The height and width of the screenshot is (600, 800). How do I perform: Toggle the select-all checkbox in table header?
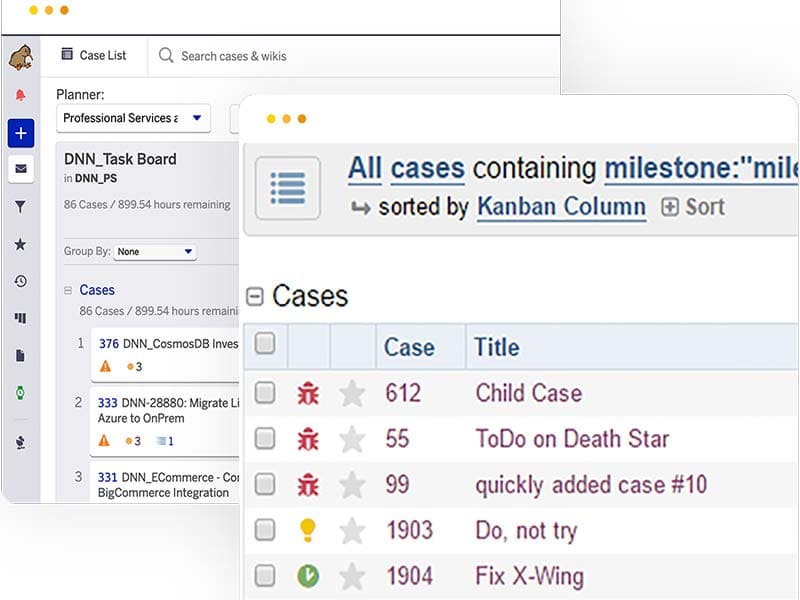(265, 344)
